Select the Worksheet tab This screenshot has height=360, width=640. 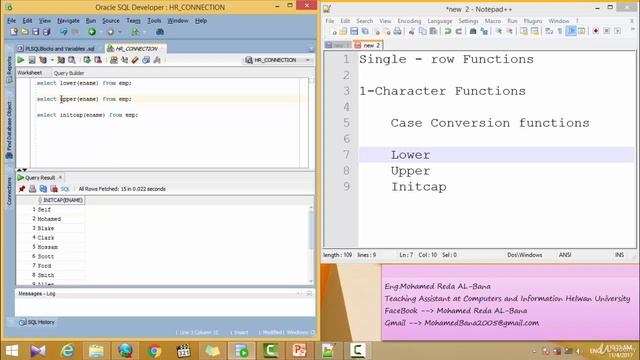tap(29, 73)
